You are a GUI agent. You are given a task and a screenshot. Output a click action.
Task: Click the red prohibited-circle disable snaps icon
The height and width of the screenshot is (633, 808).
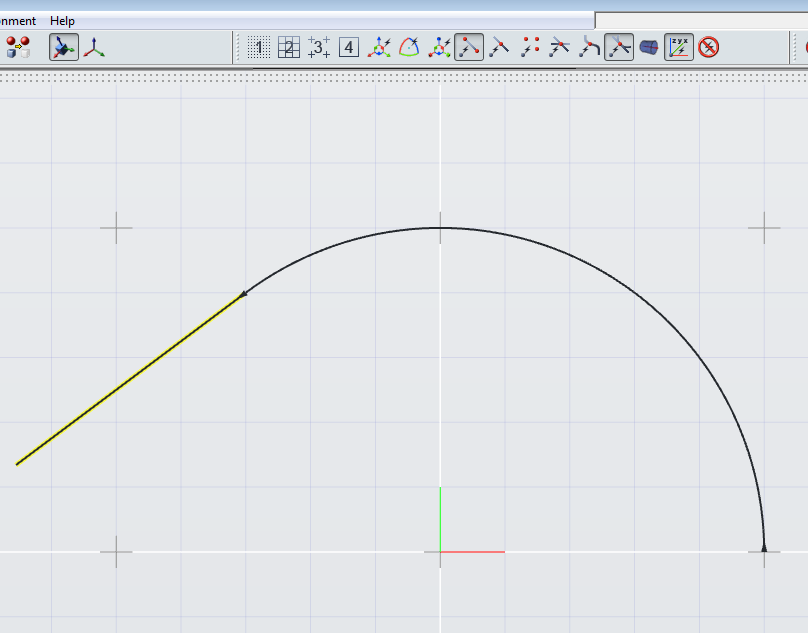(709, 47)
